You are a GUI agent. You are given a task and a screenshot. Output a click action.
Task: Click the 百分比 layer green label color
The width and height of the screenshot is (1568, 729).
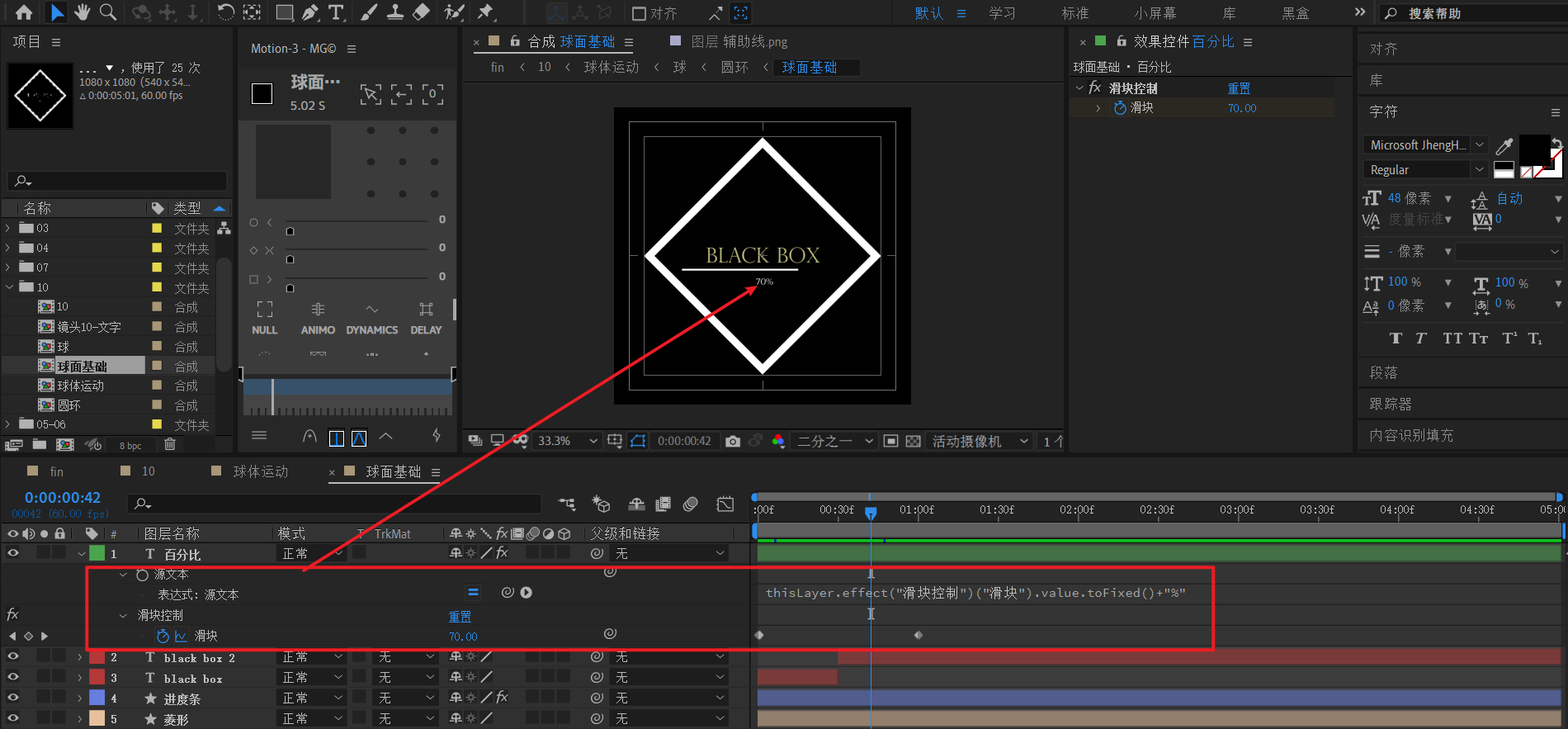pyautogui.click(x=97, y=553)
